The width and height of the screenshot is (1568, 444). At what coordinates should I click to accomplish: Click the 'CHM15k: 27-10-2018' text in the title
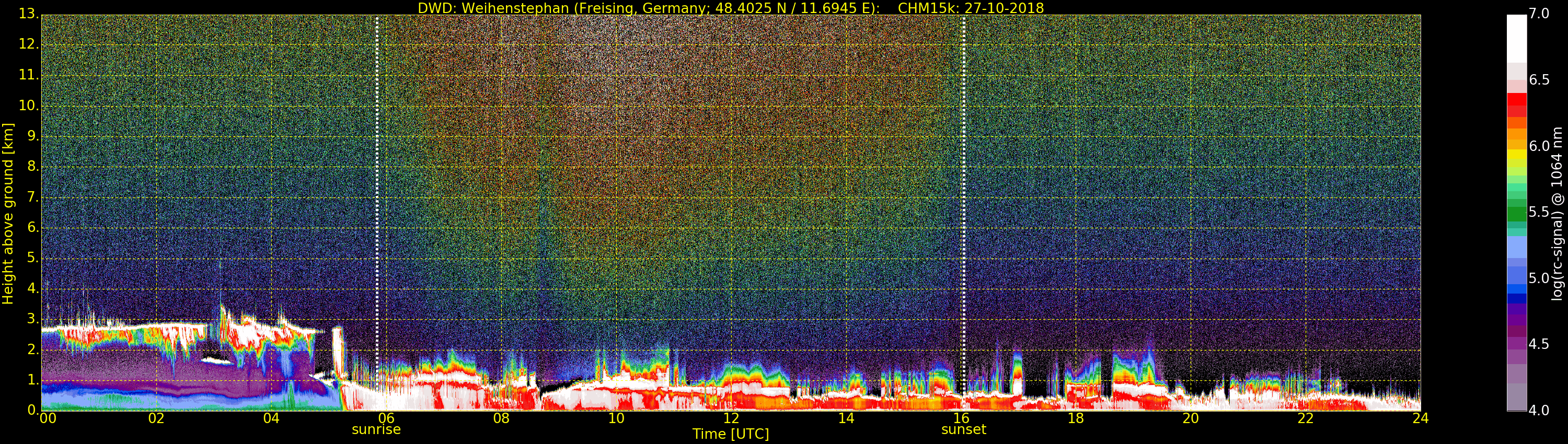970,8
